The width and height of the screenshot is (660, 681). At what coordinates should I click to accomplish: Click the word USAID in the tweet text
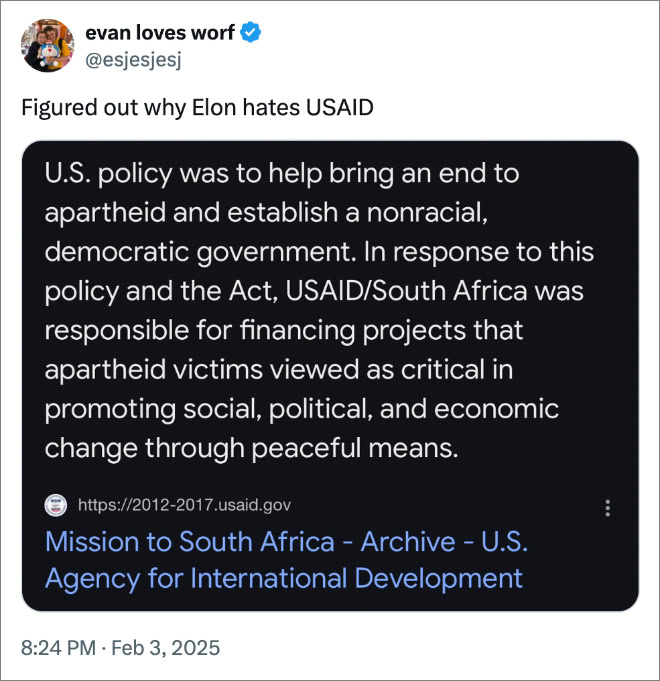pos(340,107)
